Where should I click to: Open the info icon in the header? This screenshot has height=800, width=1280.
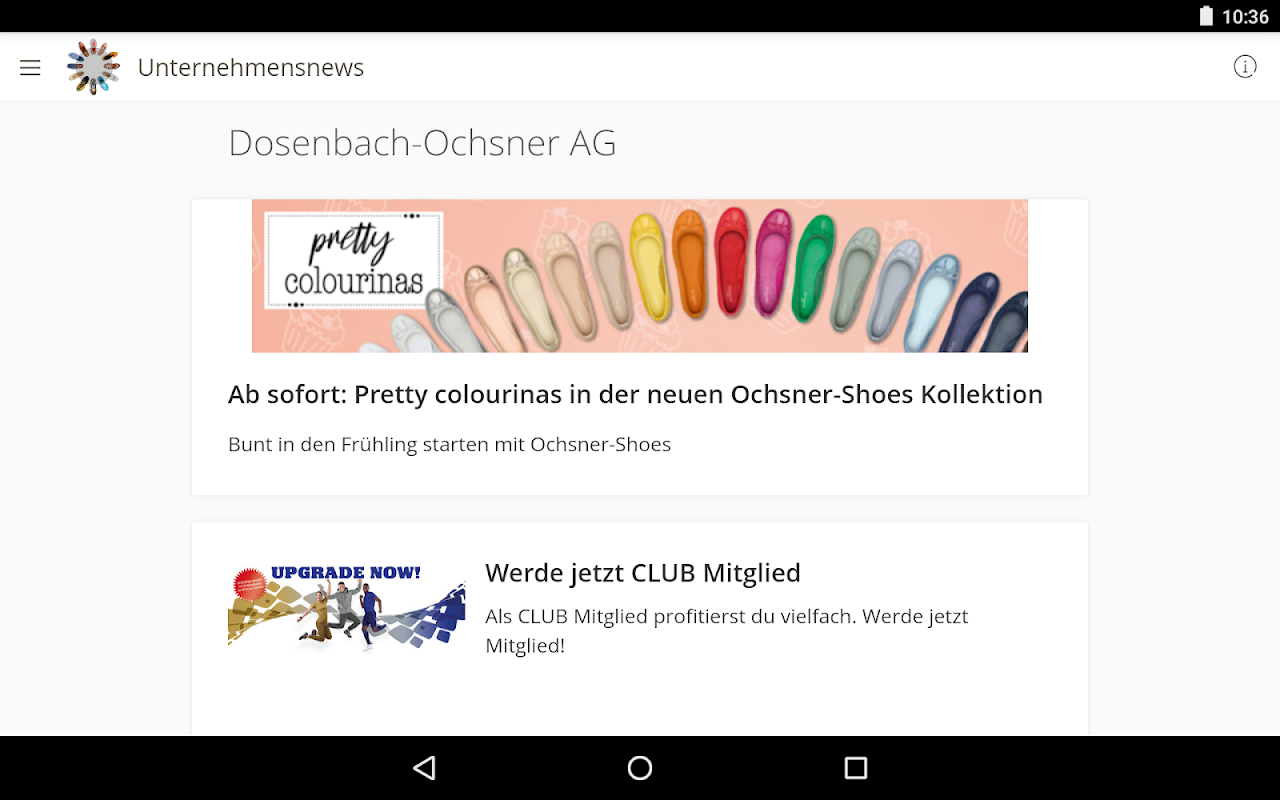[x=1245, y=67]
